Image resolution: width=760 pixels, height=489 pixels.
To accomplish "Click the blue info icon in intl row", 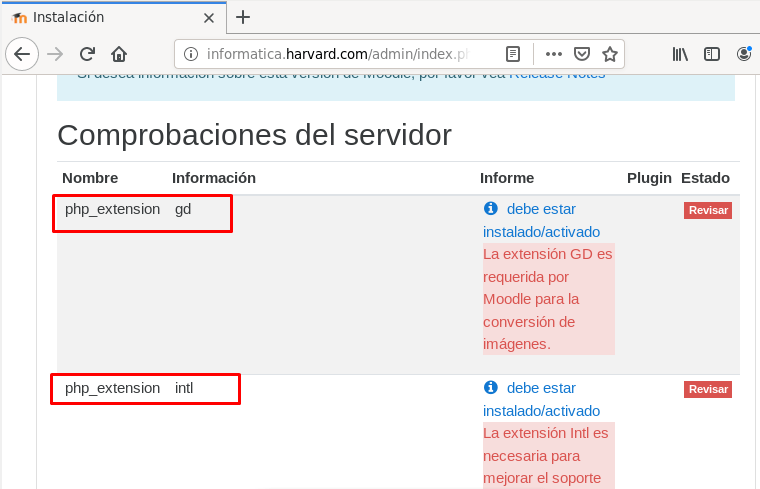I will 490,387.
